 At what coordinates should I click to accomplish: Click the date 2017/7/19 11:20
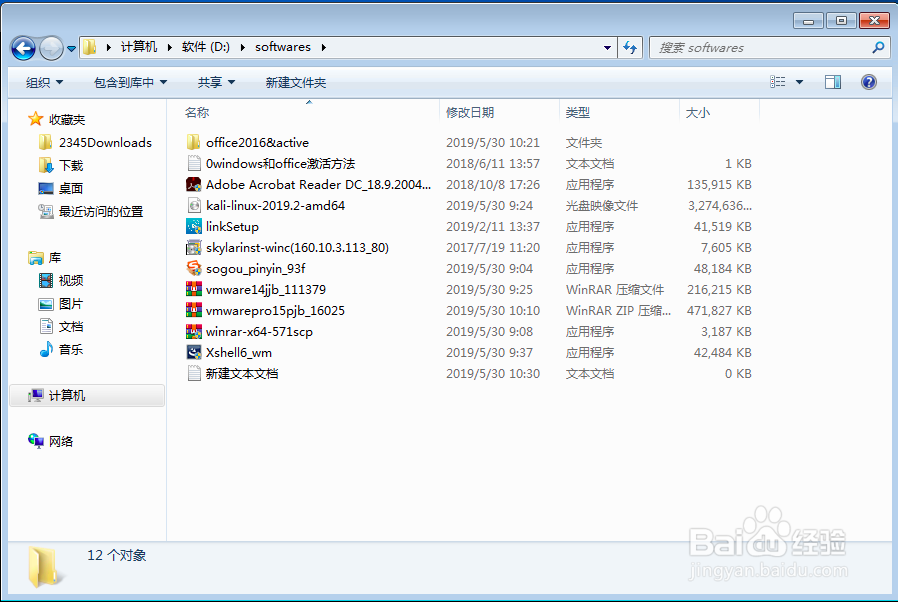pos(493,247)
